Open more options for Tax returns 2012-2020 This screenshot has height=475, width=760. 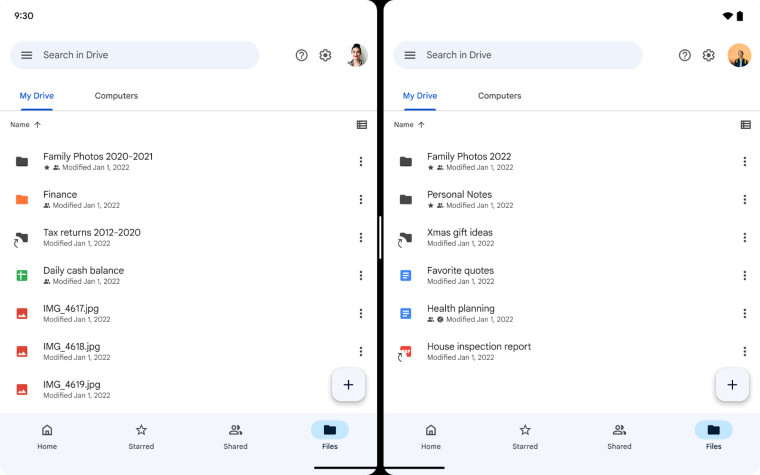point(361,238)
